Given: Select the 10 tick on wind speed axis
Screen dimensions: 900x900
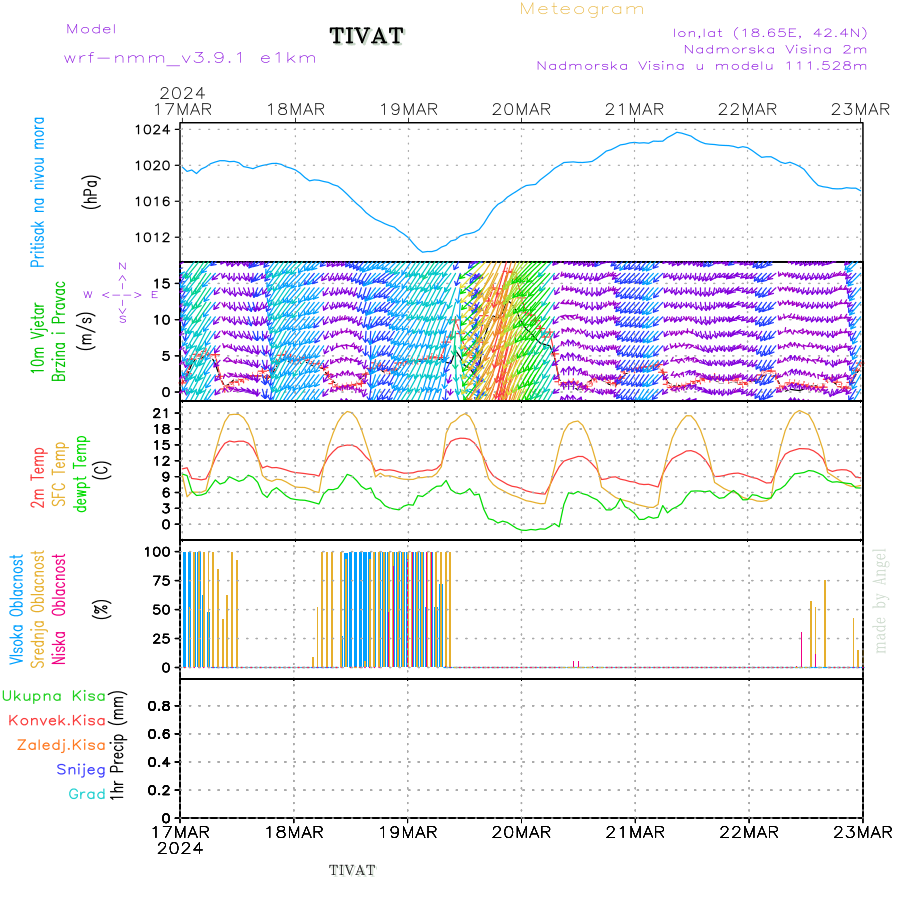Looking at the screenshot, I should click(x=162, y=320).
